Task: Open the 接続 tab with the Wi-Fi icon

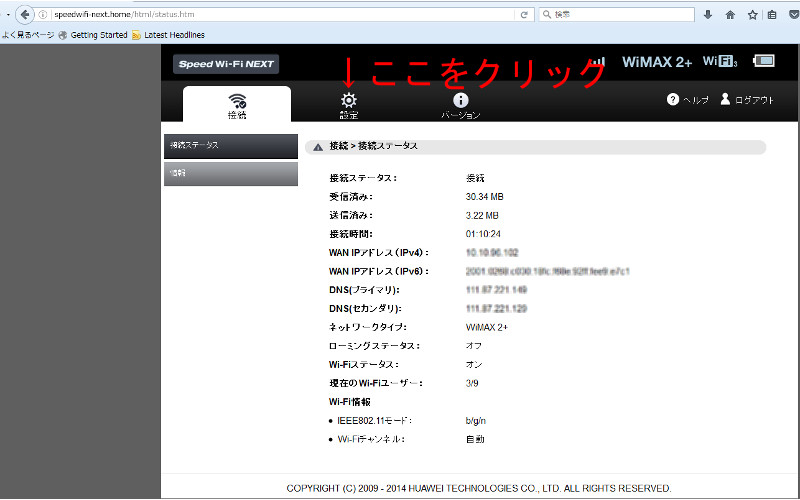Action: pyautogui.click(x=237, y=106)
